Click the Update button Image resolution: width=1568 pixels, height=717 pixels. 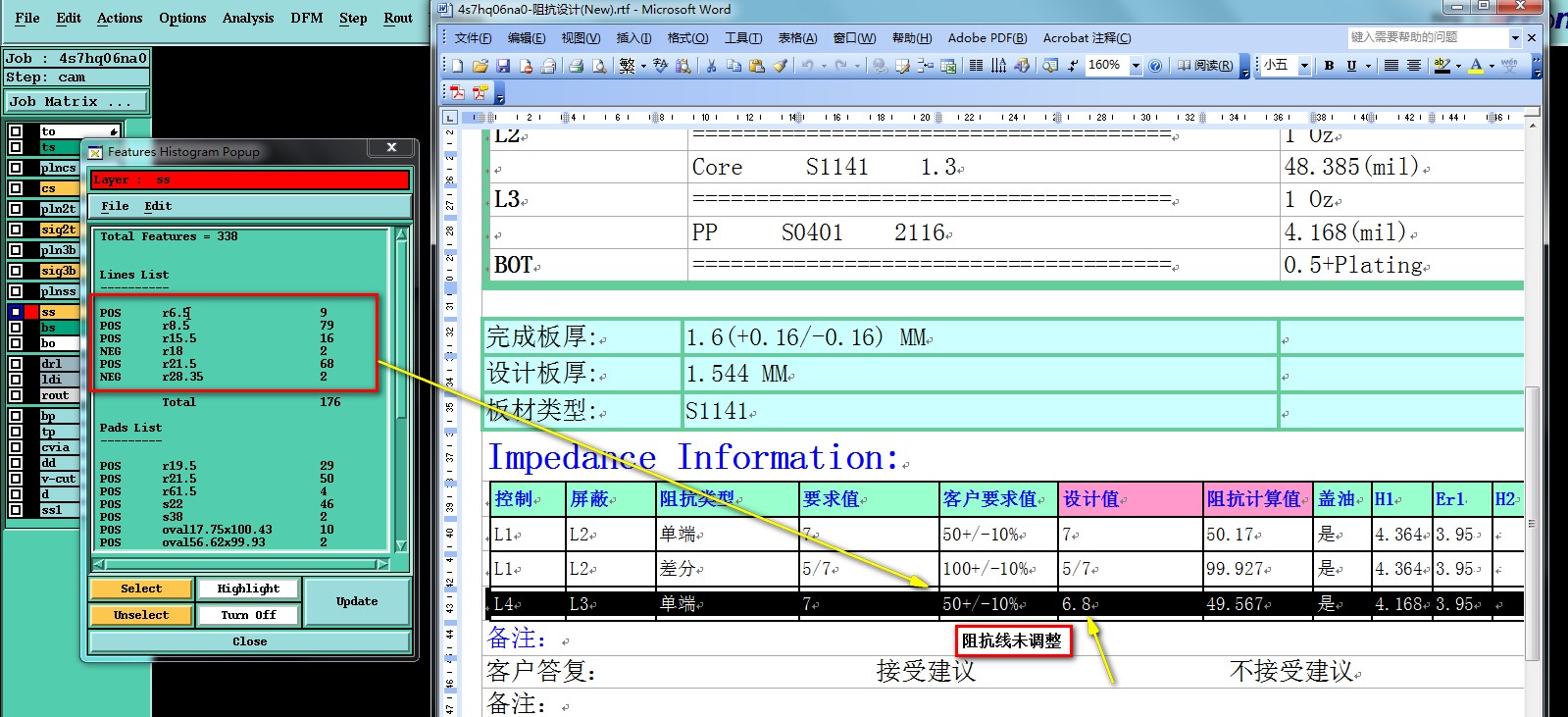(x=357, y=601)
